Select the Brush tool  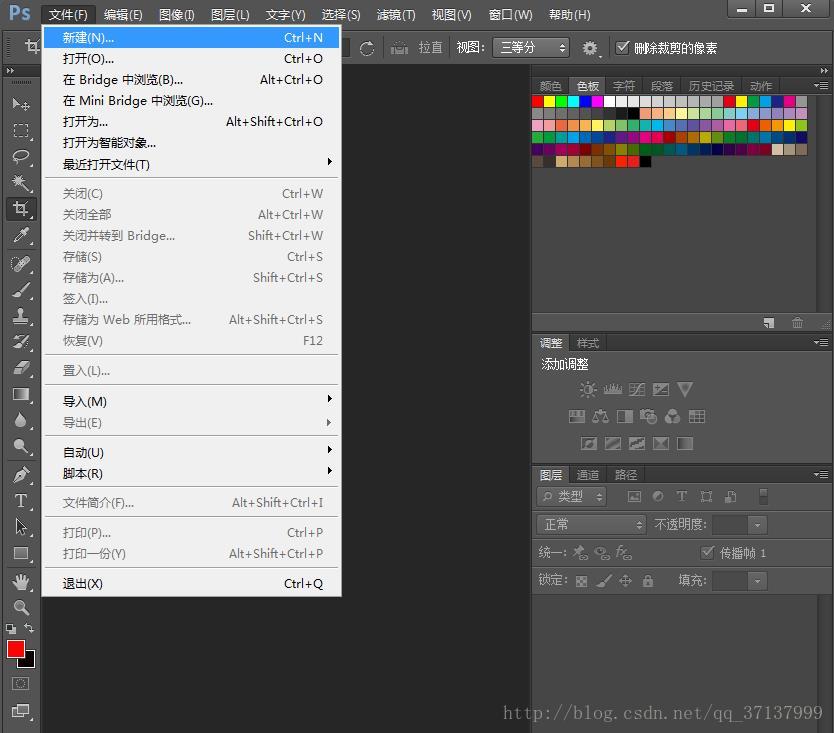21,290
